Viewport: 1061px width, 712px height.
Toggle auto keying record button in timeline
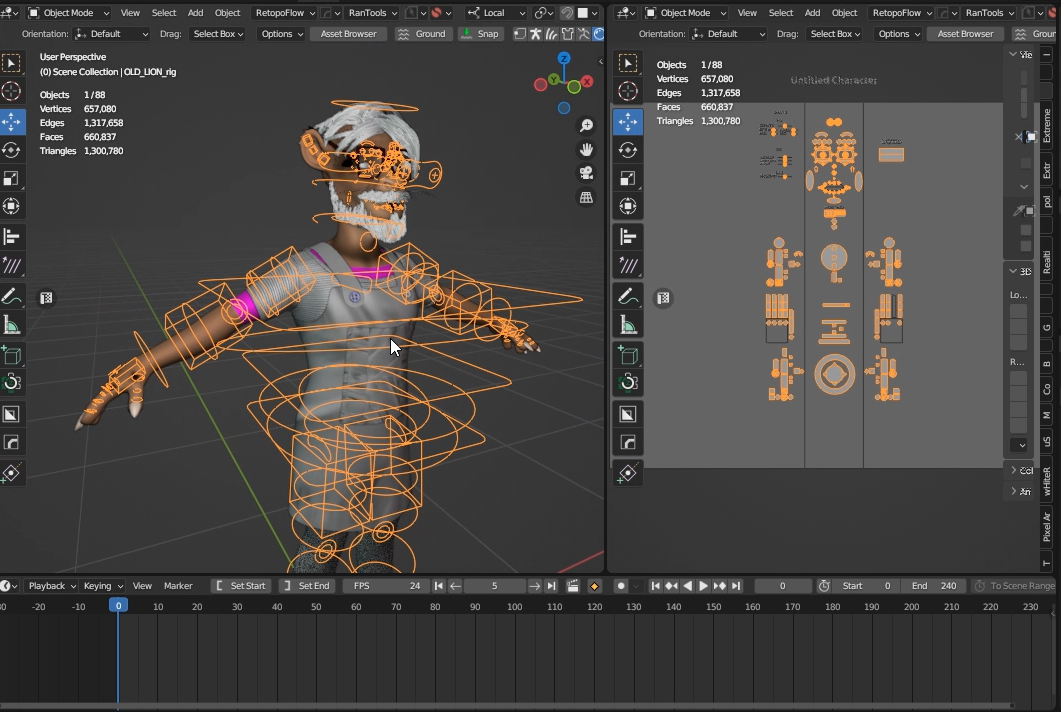621,586
